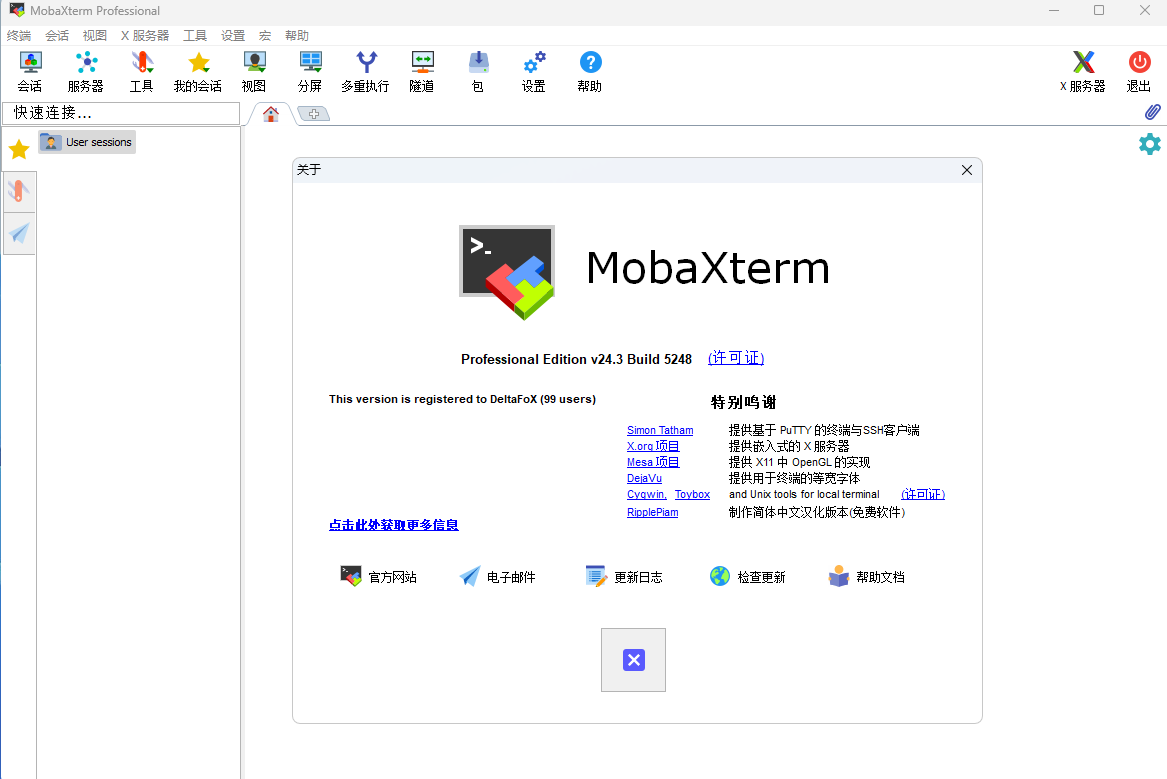This screenshot has height=779, width=1167.
Task: Open the 帮助 question mark toolbar icon
Action: tap(590, 71)
